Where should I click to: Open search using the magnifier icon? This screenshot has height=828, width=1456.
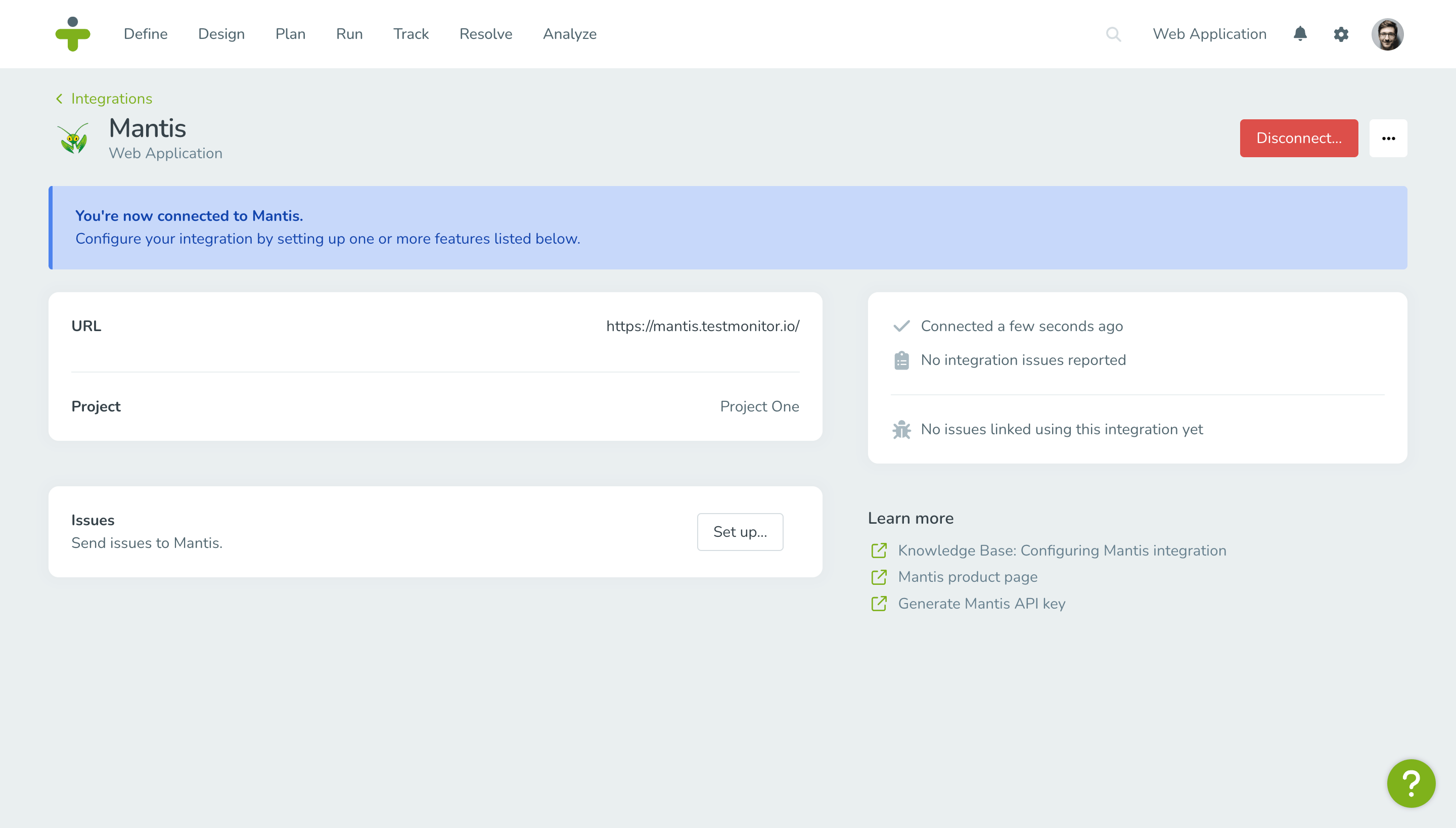[1114, 34]
